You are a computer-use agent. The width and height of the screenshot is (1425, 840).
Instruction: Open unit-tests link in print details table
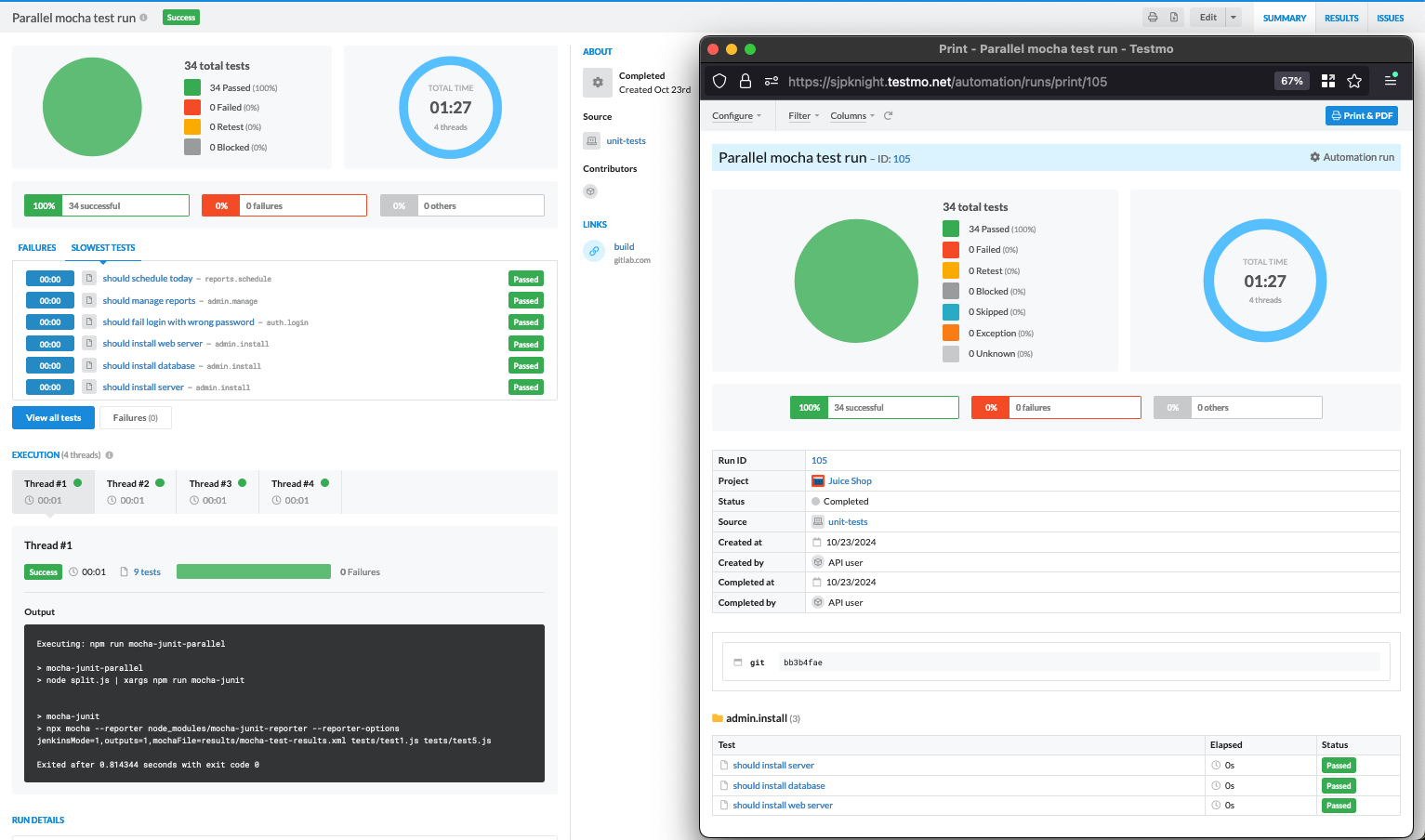click(x=848, y=522)
